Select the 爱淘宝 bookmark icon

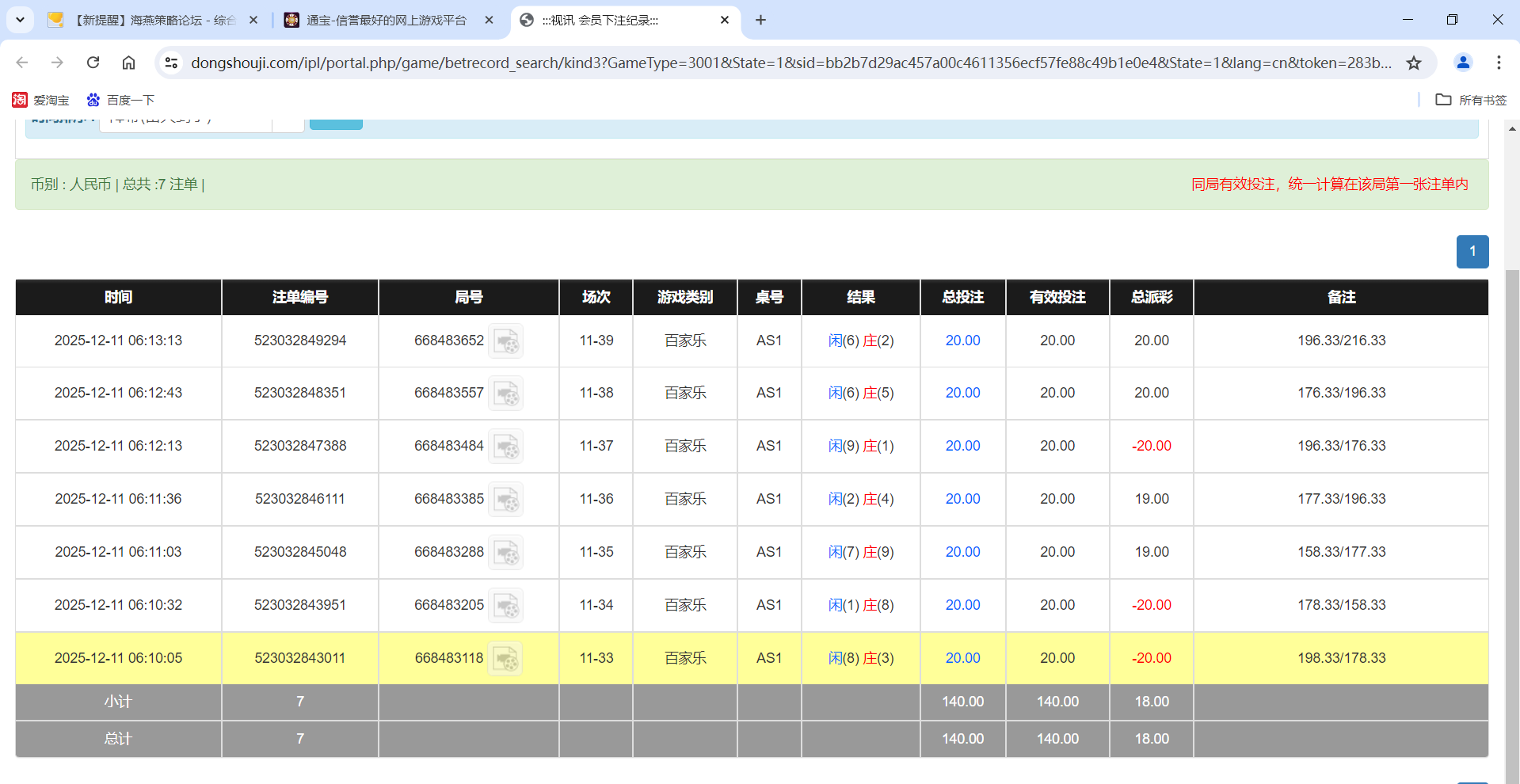click(x=20, y=100)
